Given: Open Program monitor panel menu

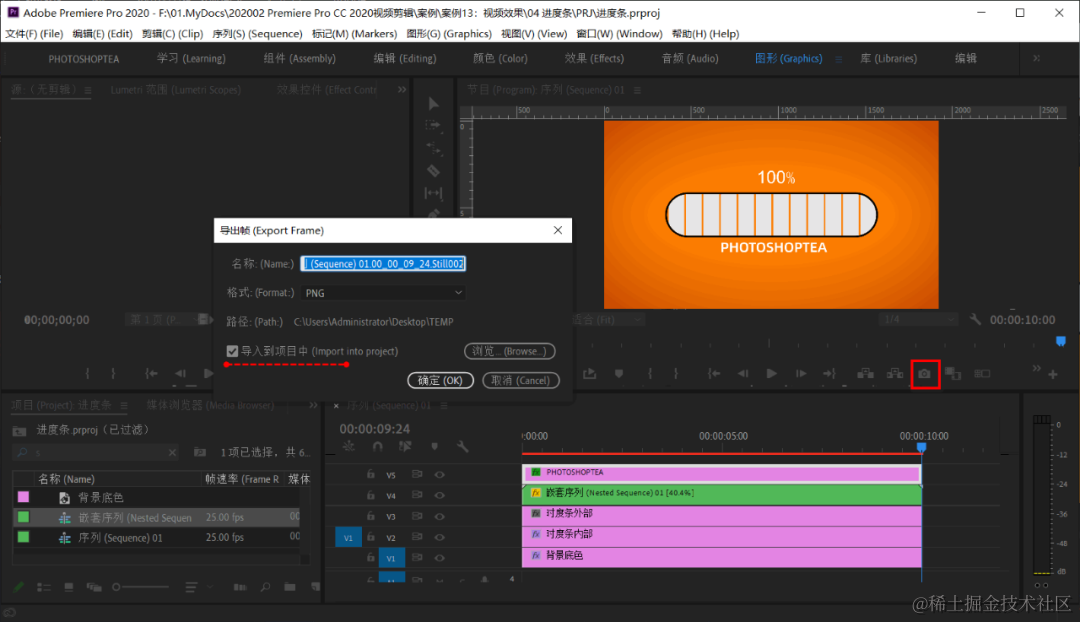Looking at the screenshot, I should pyautogui.click(x=637, y=90).
